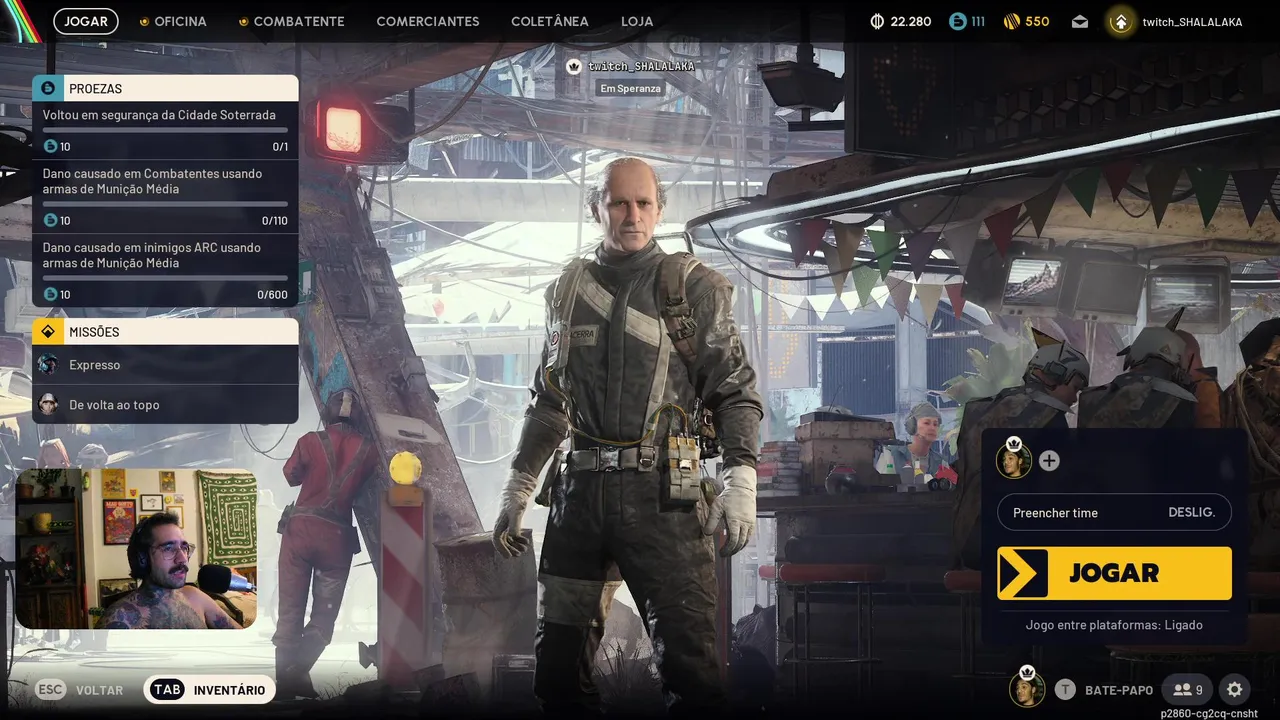Select the inimigos ARC Munição Média feat
This screenshot has height=720, width=1280.
coord(166,270)
